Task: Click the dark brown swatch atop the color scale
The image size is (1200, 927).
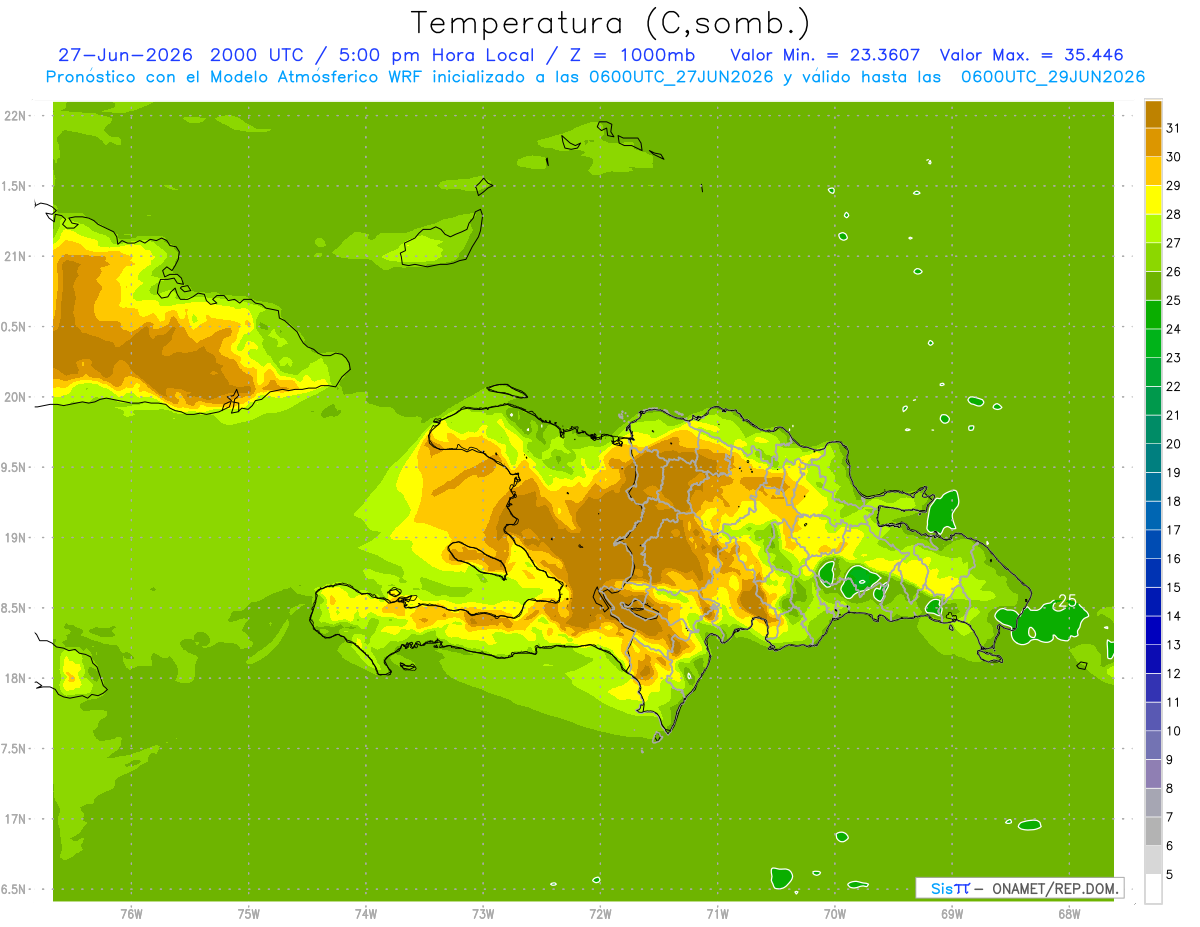Action: point(1153,114)
